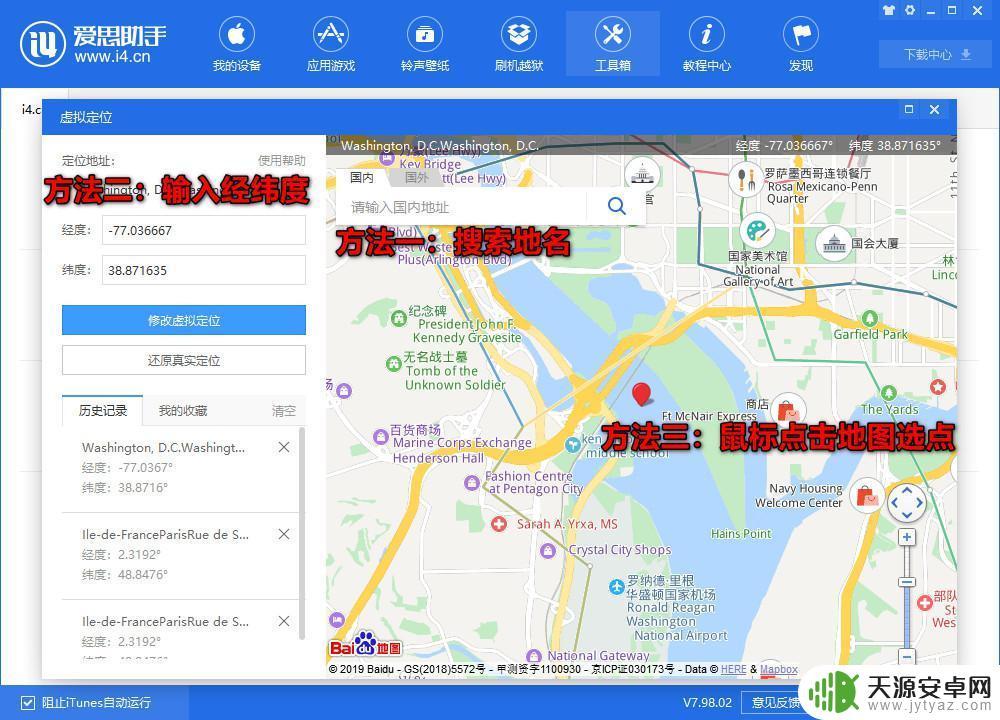The height and width of the screenshot is (720, 1000).
Task: Click Ronald Reagan airport icon
Action: click(x=616, y=587)
